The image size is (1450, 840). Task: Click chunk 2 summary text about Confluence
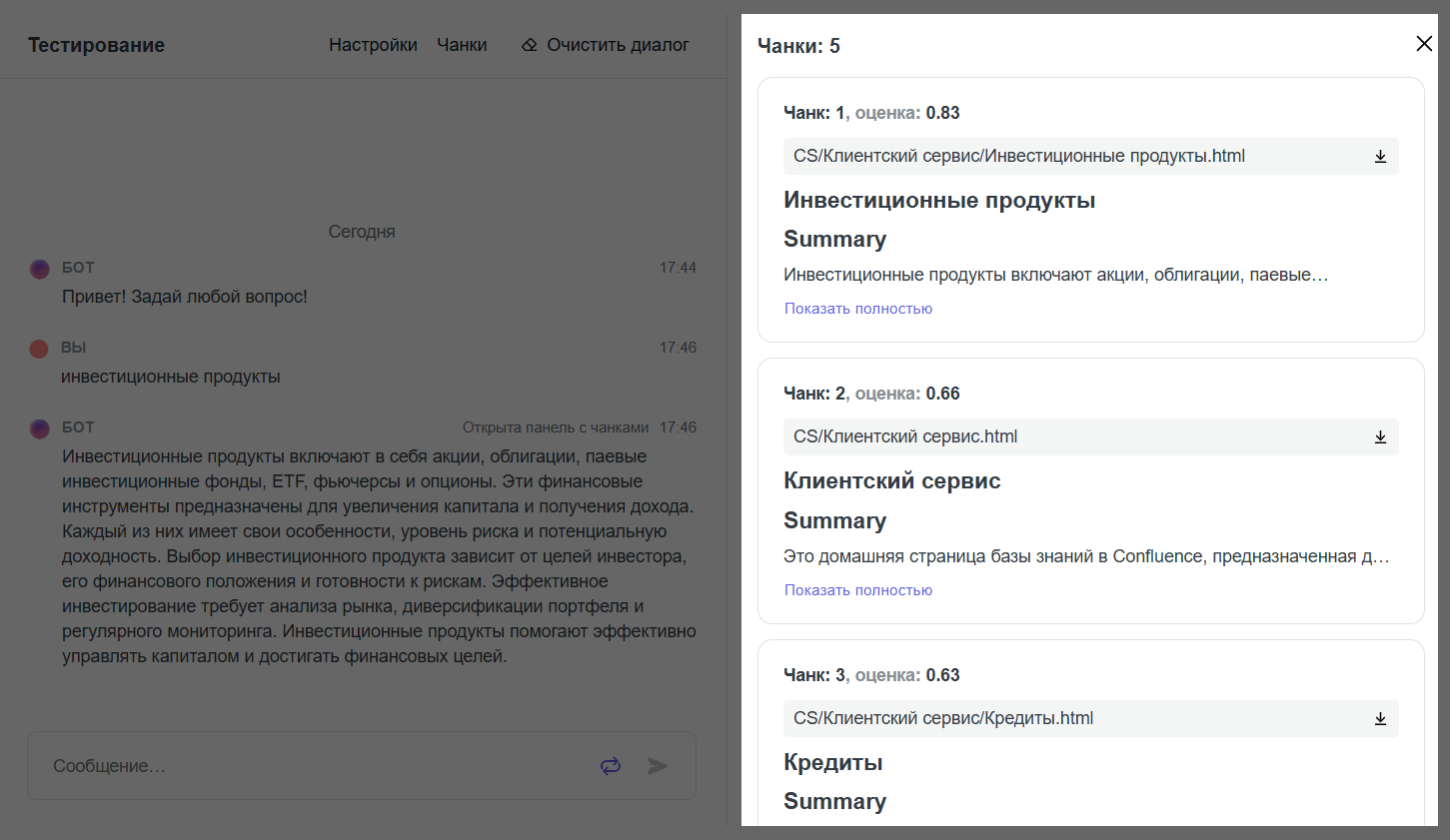[x=1086, y=556]
